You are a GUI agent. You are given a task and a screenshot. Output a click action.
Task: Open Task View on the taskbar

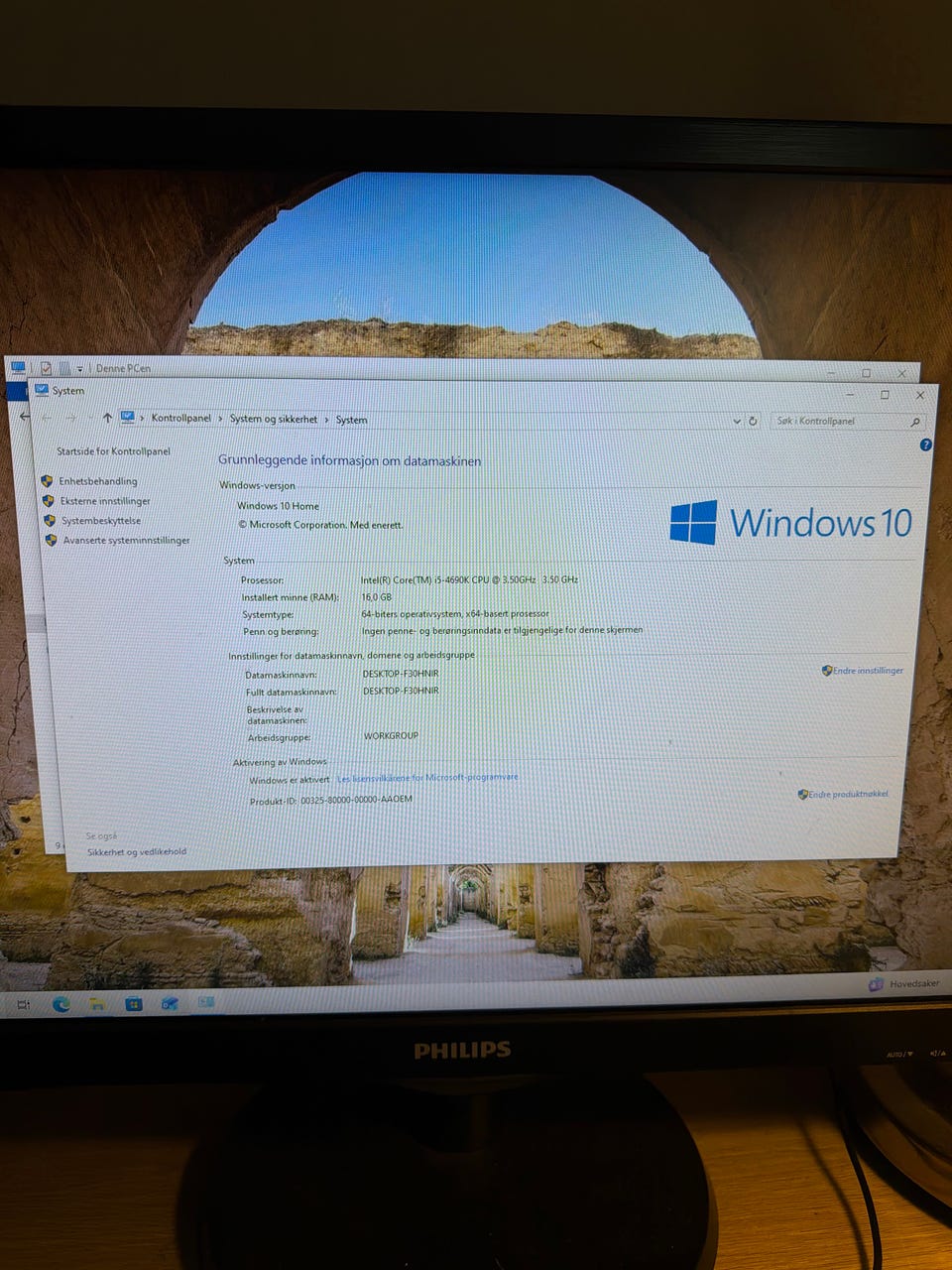tap(24, 1005)
